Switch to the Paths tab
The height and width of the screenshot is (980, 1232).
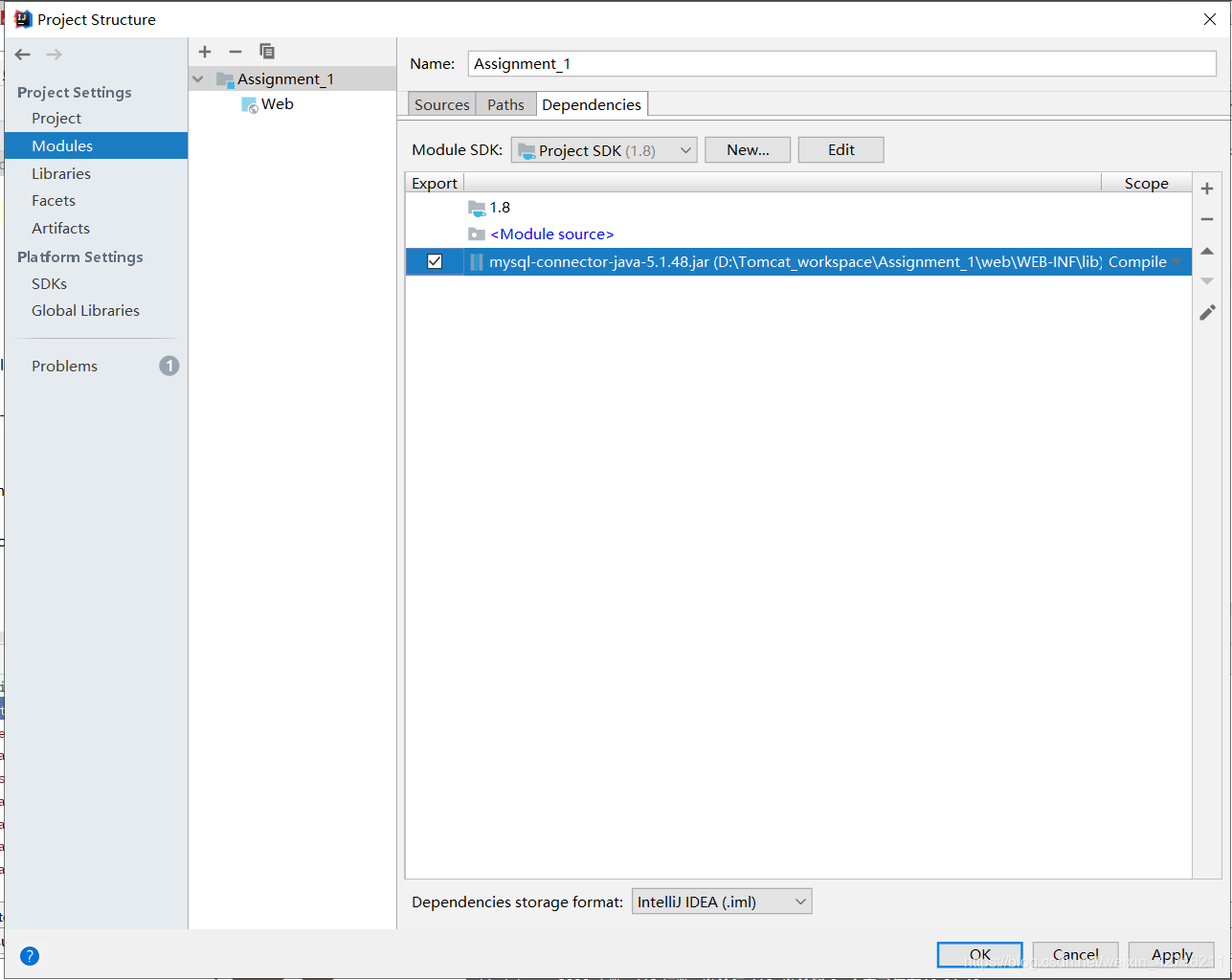[x=504, y=103]
